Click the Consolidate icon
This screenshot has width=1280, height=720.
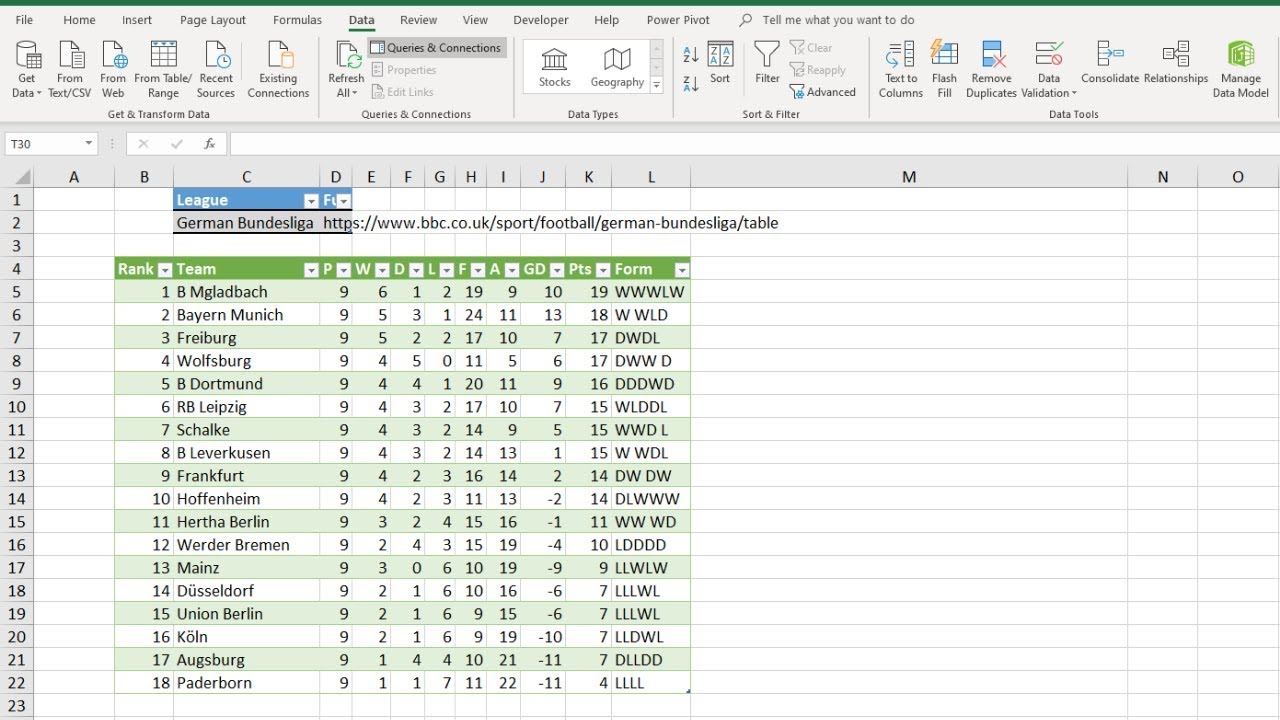[1110, 63]
